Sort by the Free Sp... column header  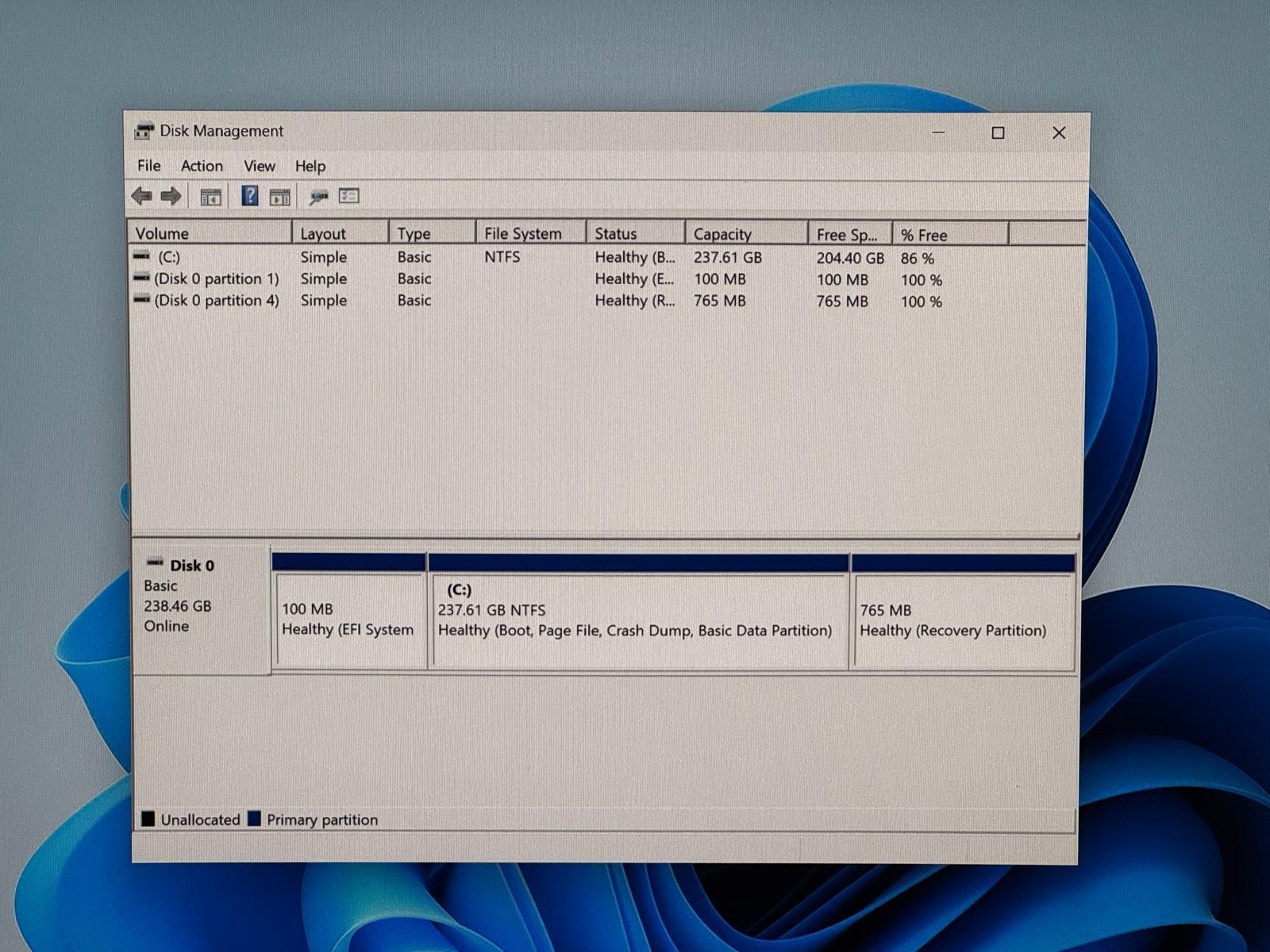coord(851,235)
